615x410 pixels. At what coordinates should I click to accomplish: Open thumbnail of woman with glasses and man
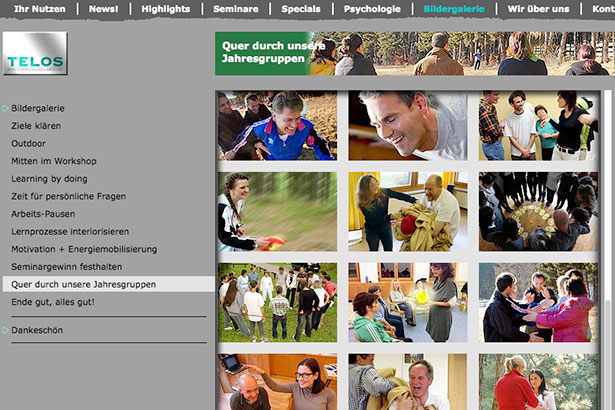click(277, 382)
